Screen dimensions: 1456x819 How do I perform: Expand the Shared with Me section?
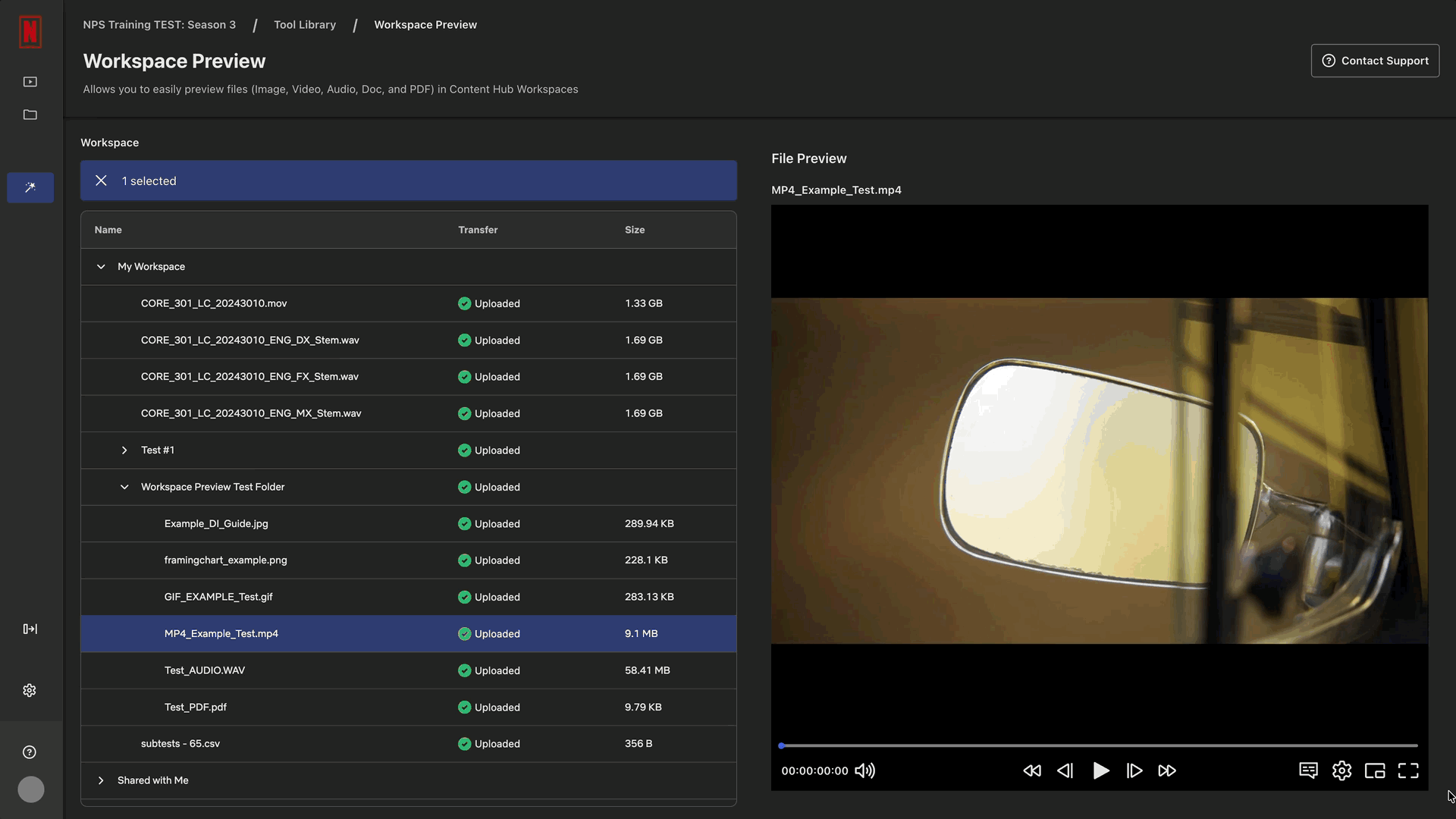101,780
